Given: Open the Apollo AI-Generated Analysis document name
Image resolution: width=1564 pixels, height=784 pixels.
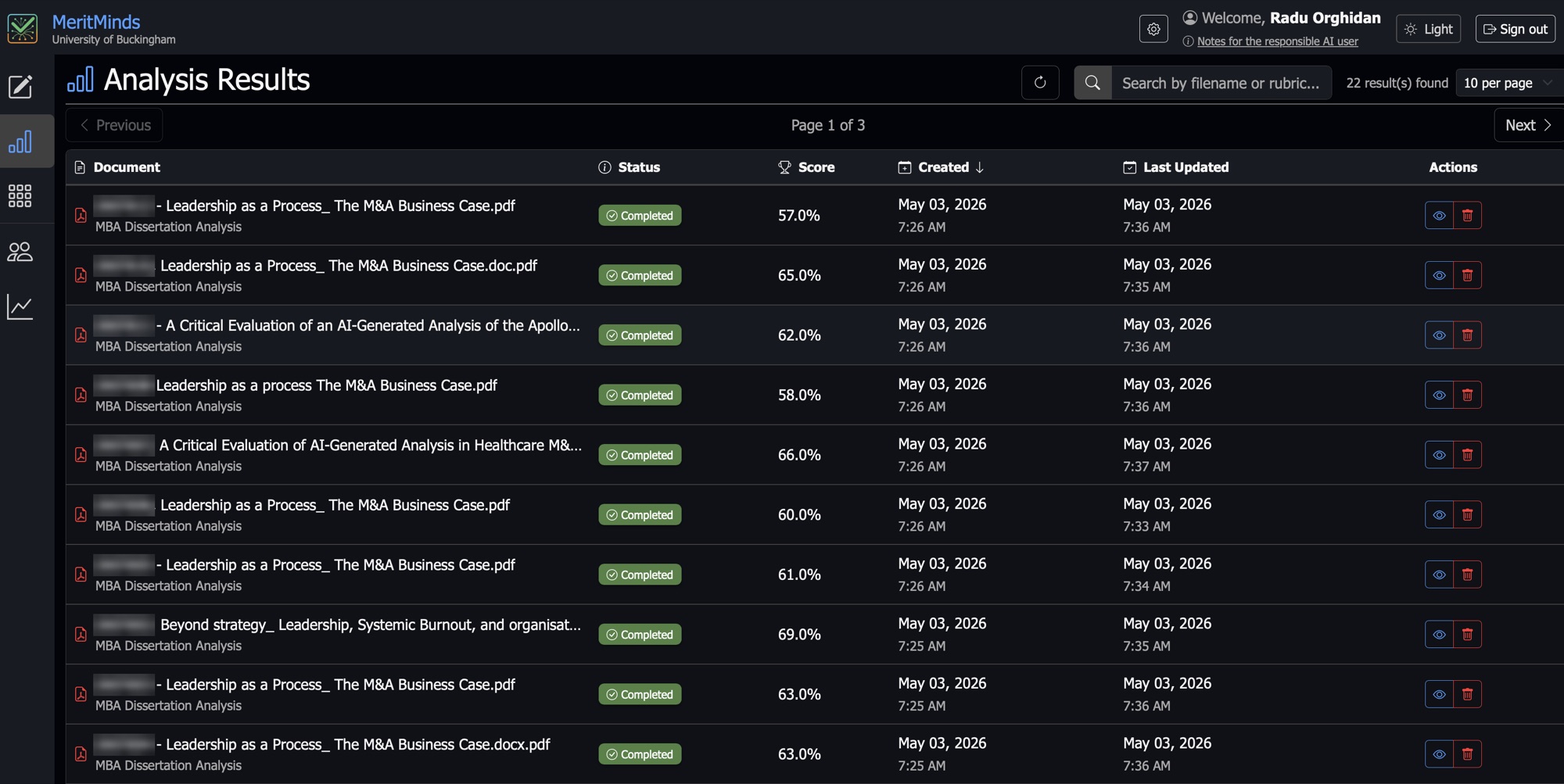Looking at the screenshot, I should click(368, 326).
